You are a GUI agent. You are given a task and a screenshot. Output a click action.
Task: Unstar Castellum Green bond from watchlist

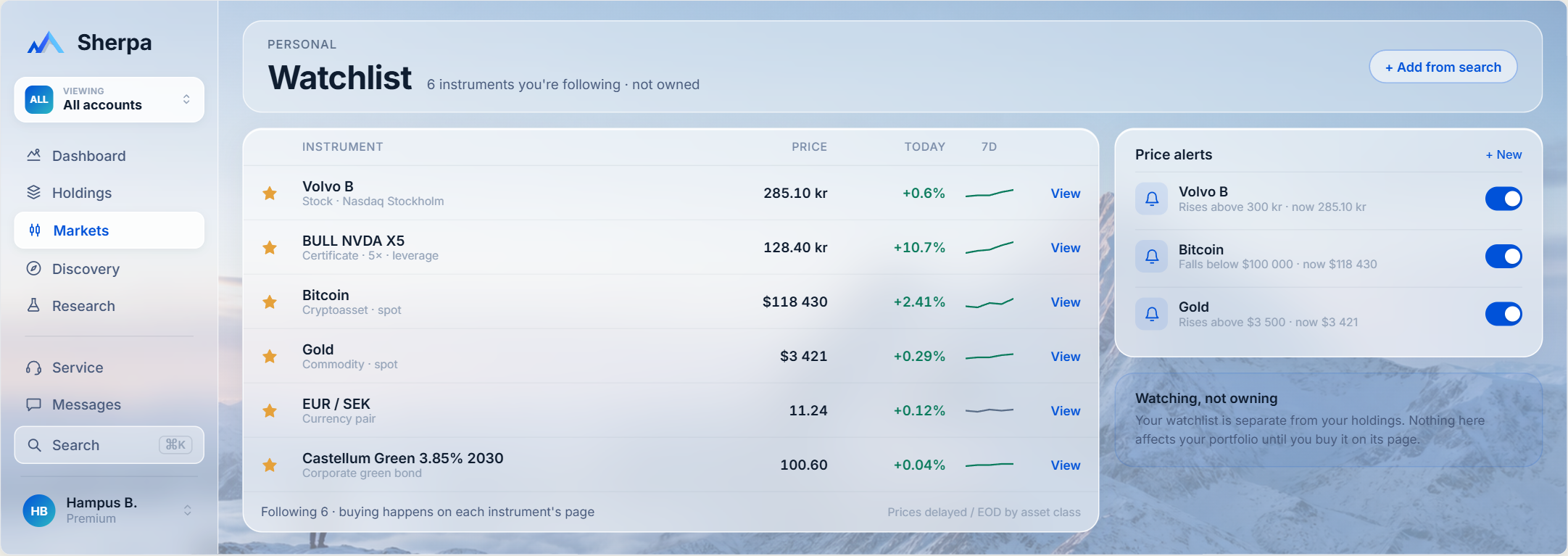(270, 465)
